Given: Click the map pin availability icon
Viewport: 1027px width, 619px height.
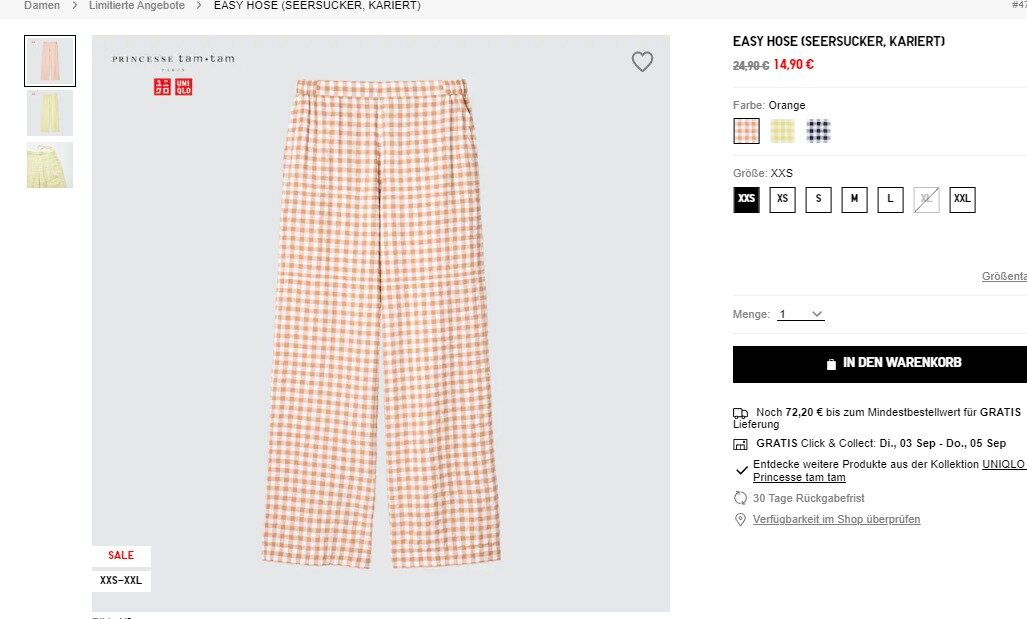Looking at the screenshot, I should click(740, 520).
